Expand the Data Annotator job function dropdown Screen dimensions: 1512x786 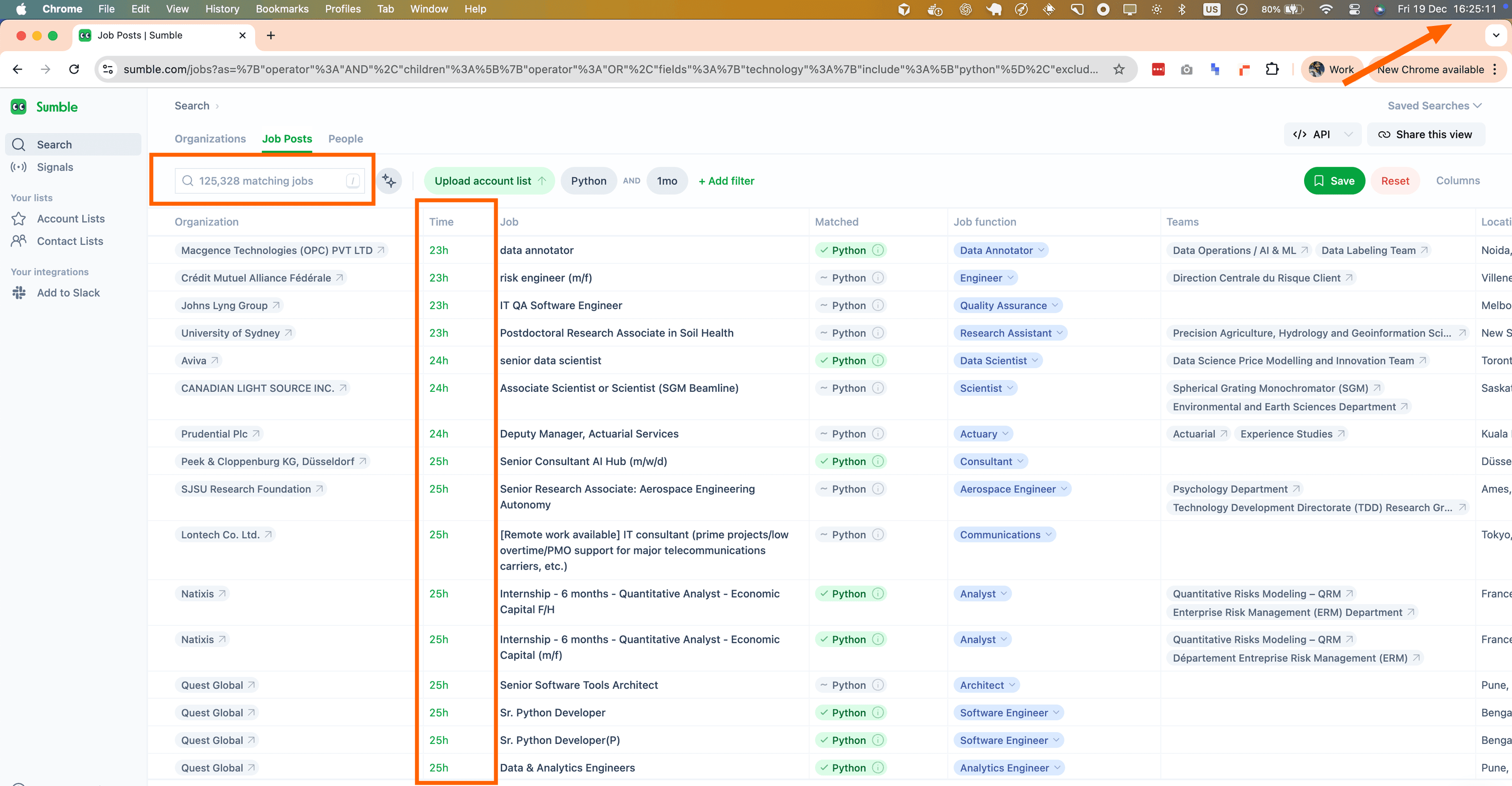click(1041, 250)
